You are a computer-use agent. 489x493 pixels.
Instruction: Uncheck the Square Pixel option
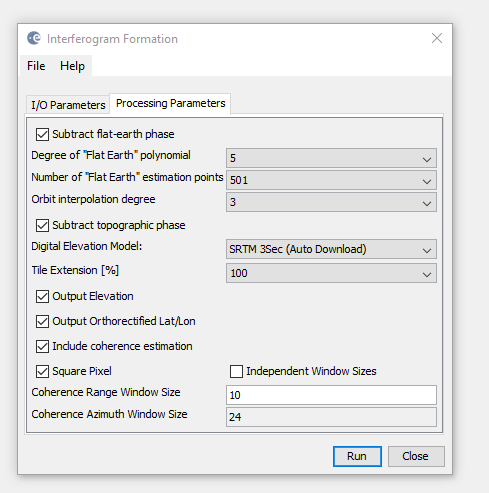click(42, 371)
